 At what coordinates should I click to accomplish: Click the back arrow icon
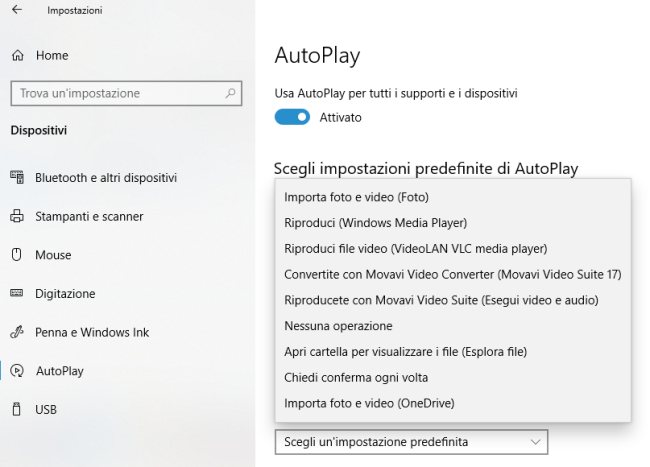coord(17,10)
